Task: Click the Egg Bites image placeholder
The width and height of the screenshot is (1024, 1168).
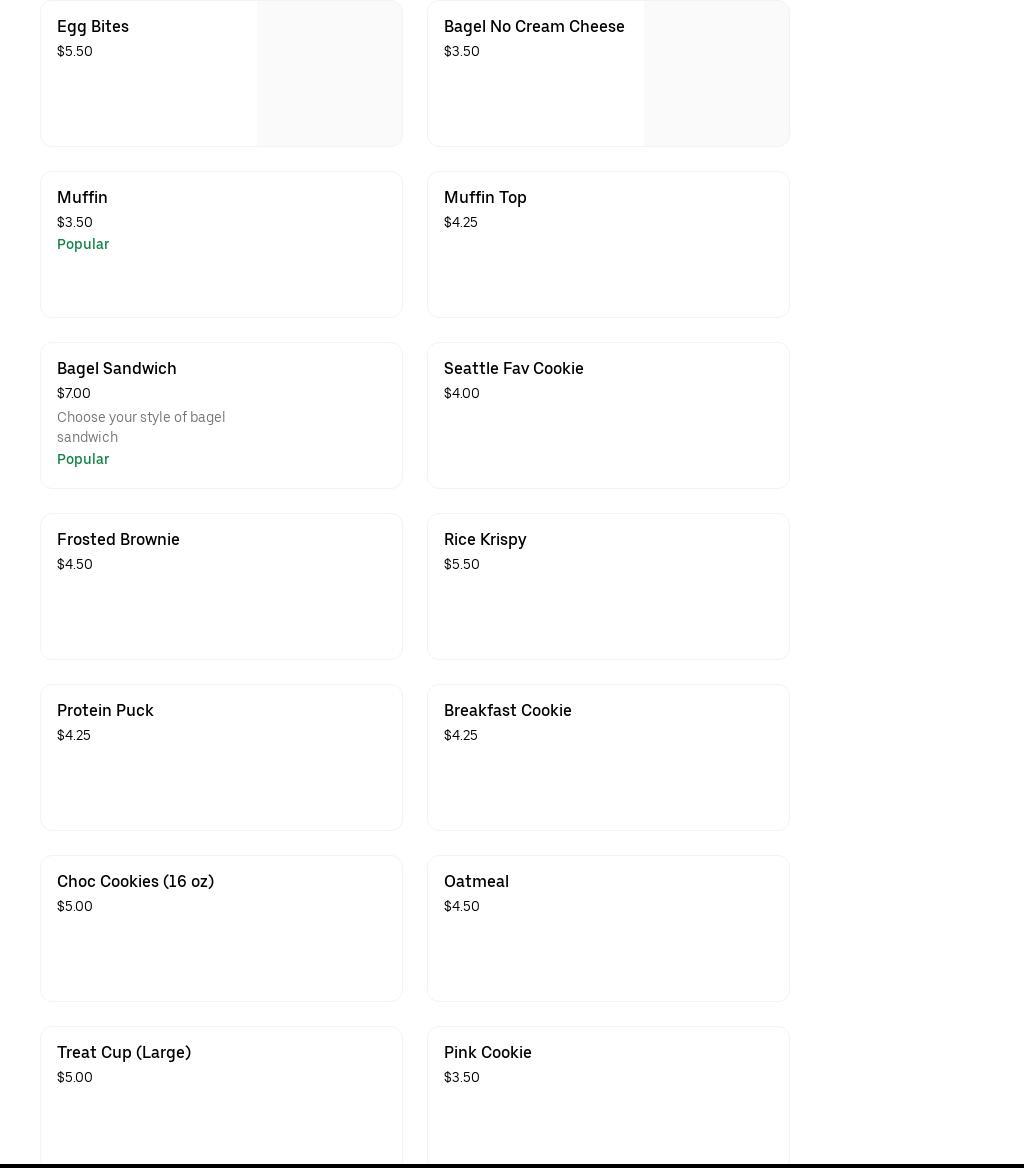Action: click(329, 73)
